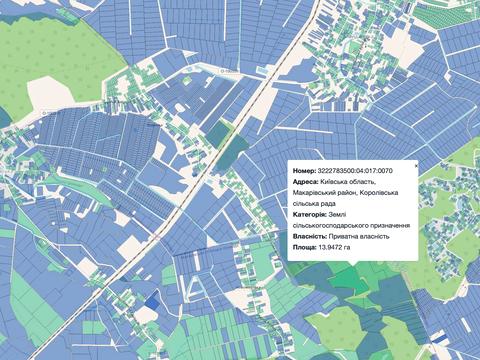Click the road number label near top center
The image size is (480, 360).
click(x=228, y=71)
